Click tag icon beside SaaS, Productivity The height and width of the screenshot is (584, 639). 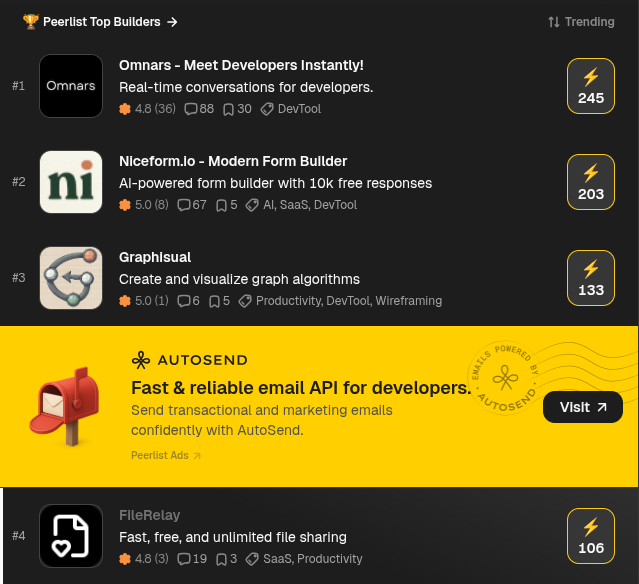[252, 559]
